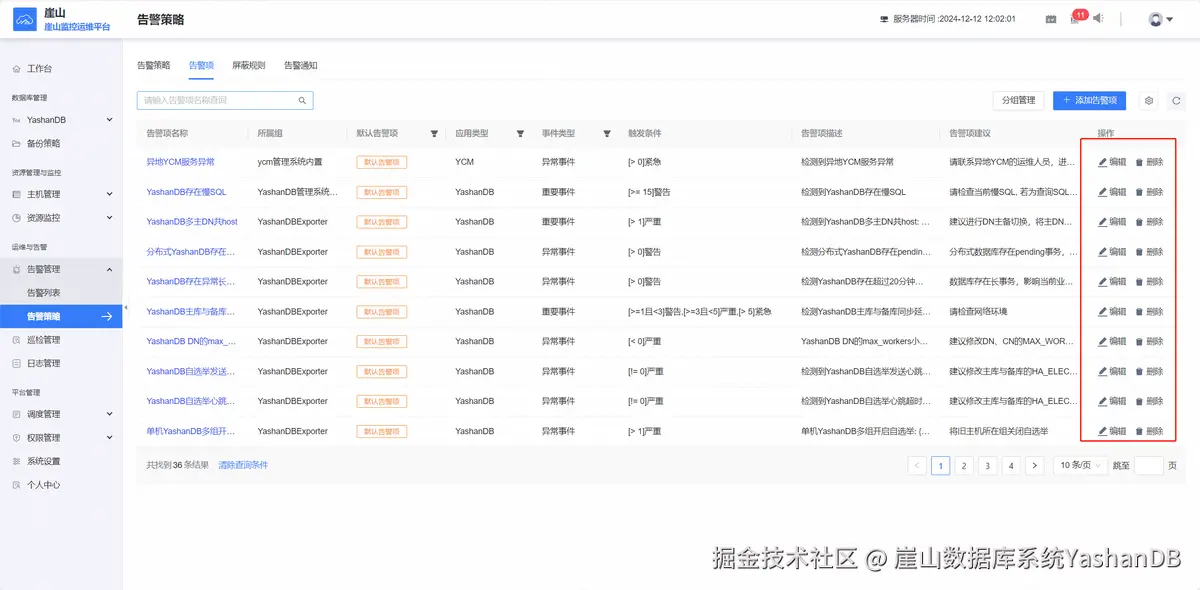
Task: Open the 10条/页 page size dropdown
Action: click(1080, 465)
